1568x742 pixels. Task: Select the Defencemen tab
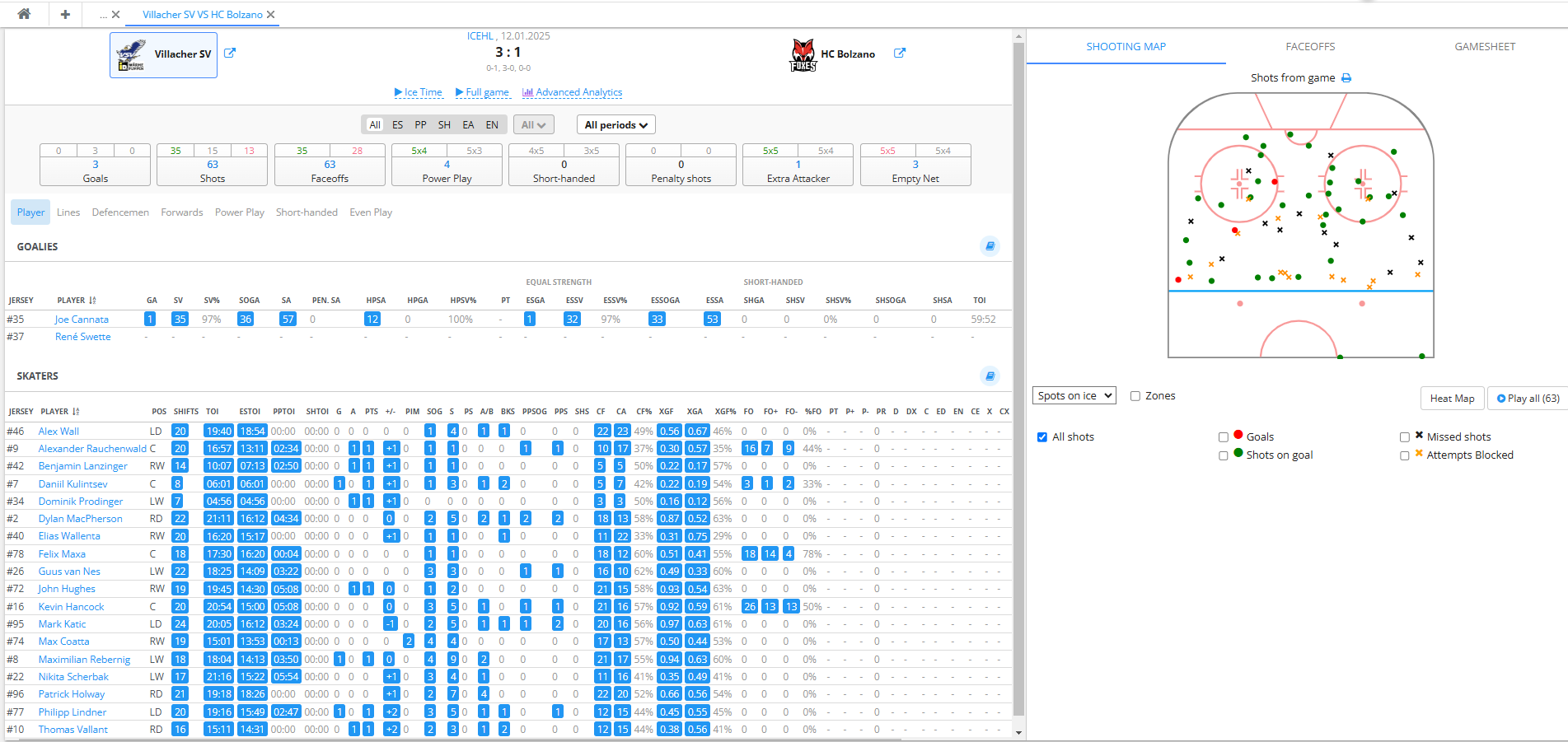(120, 212)
